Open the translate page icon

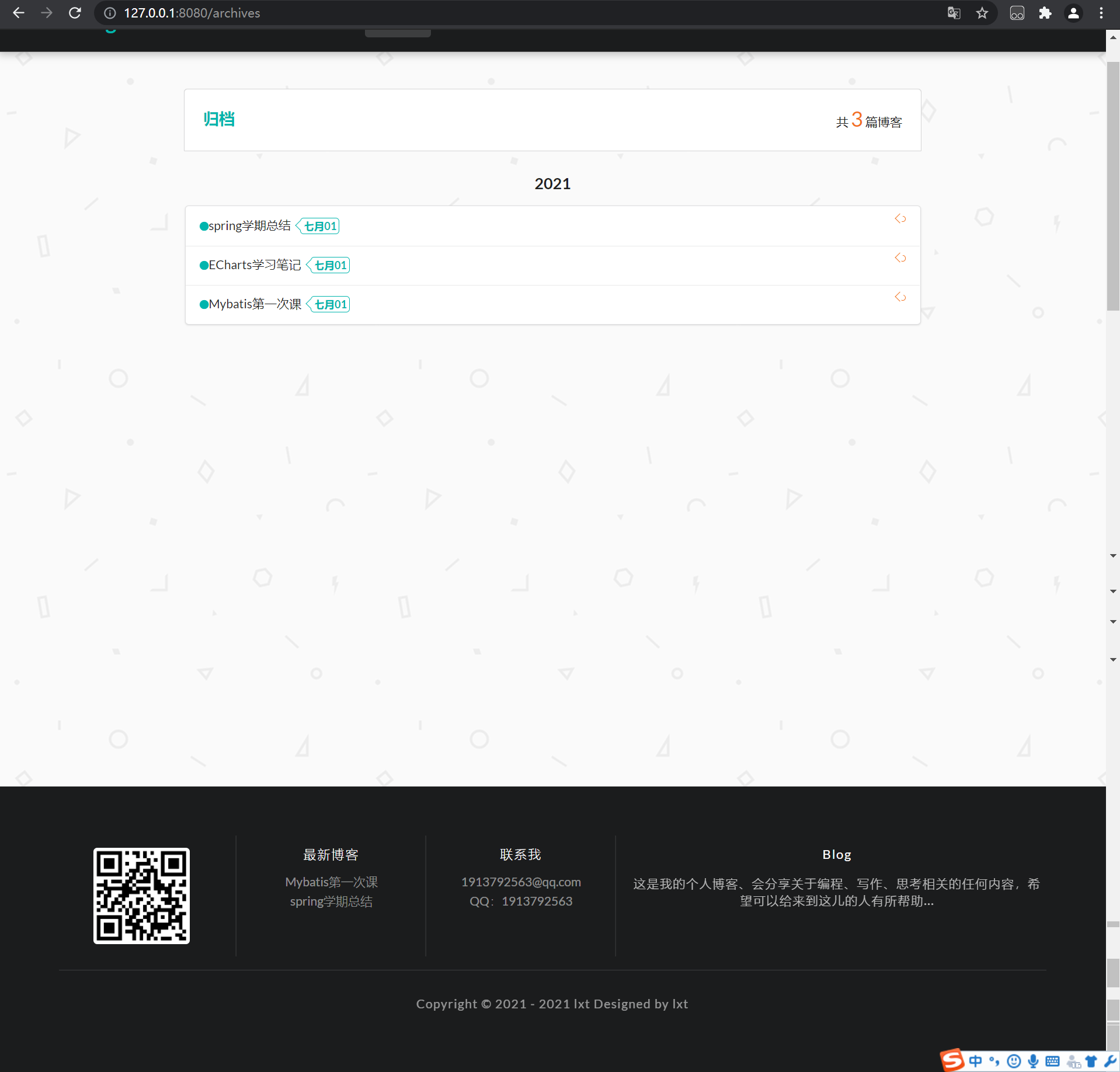[954, 13]
